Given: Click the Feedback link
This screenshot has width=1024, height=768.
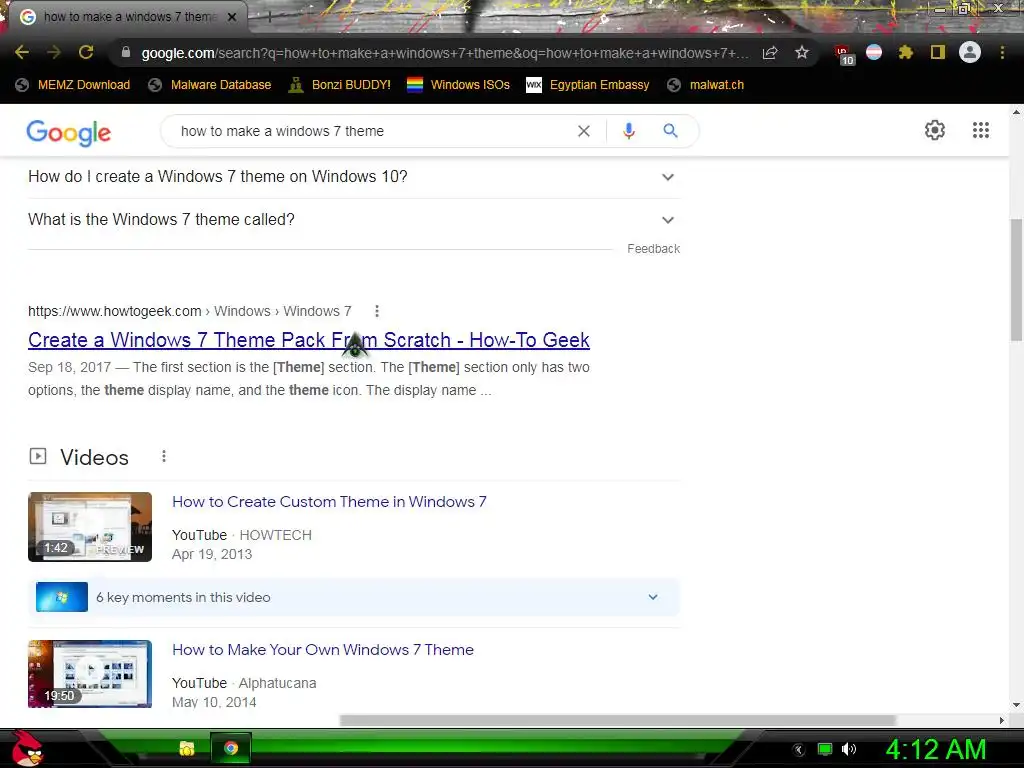Looking at the screenshot, I should tap(653, 249).
